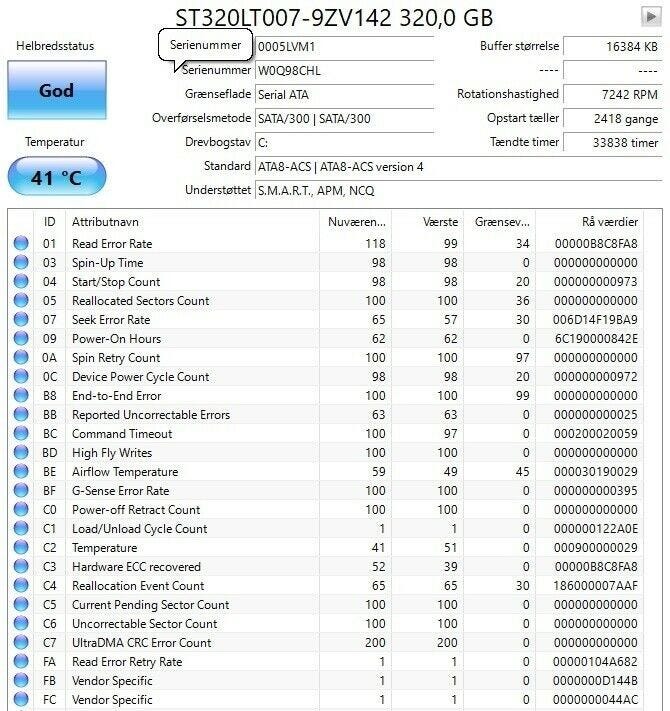Click the status orb for Hardware ECC recovered

(21, 567)
